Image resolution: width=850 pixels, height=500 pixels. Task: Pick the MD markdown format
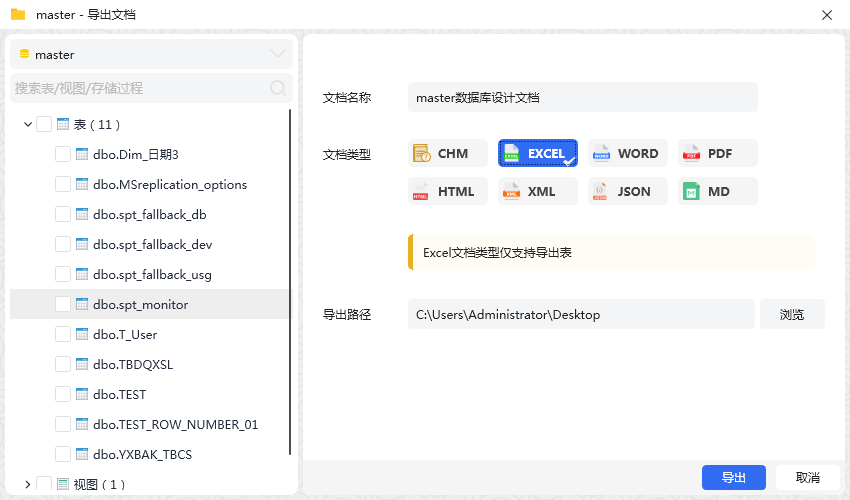coord(718,191)
